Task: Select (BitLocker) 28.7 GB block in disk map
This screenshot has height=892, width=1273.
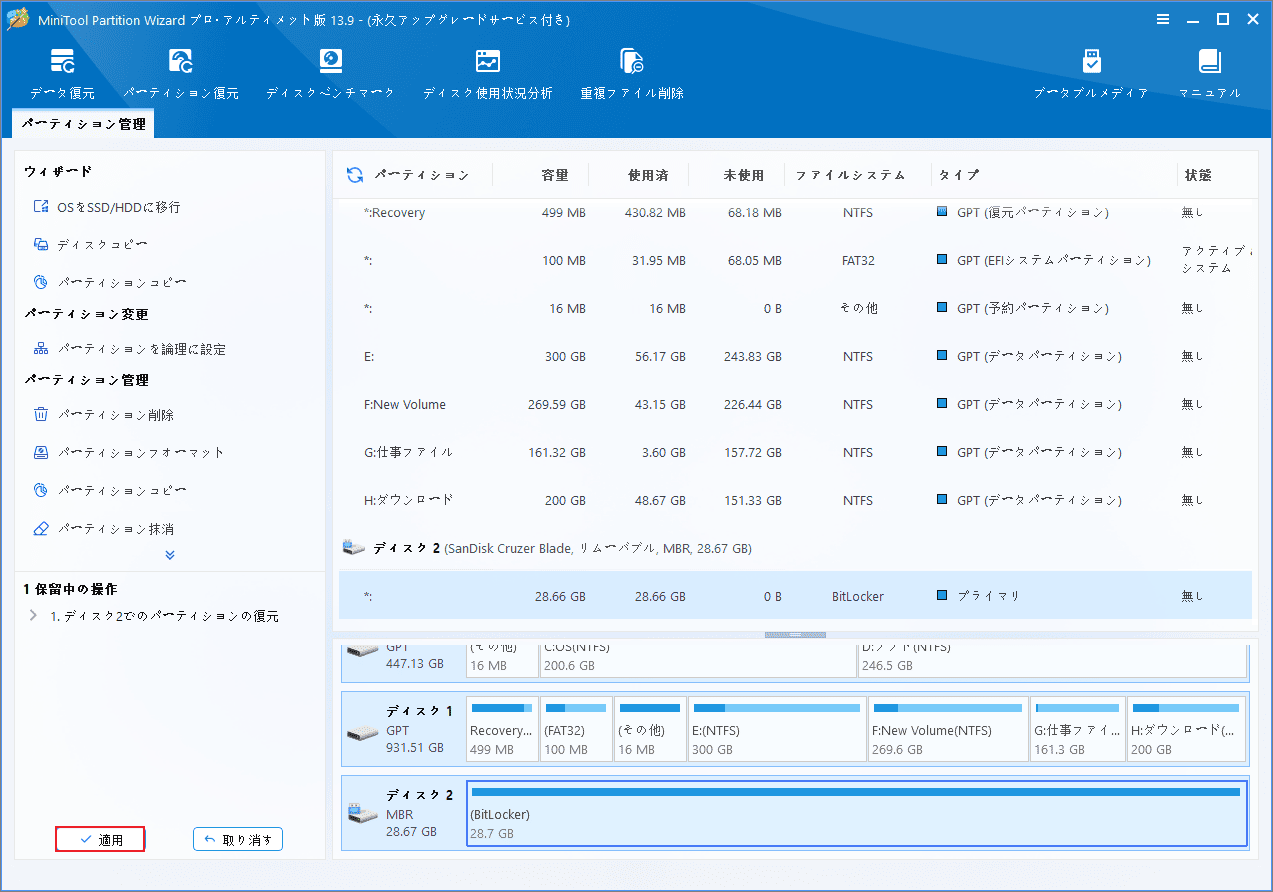Action: 857,813
